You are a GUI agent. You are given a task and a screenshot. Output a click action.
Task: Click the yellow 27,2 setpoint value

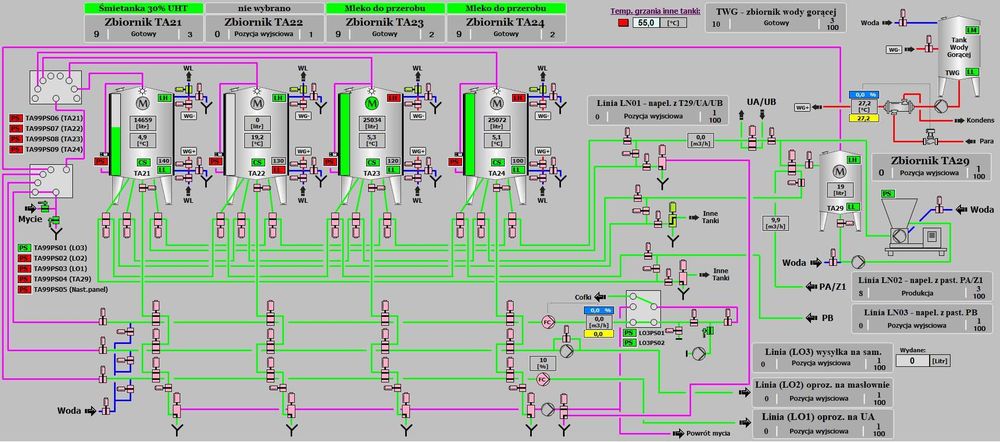(864, 119)
